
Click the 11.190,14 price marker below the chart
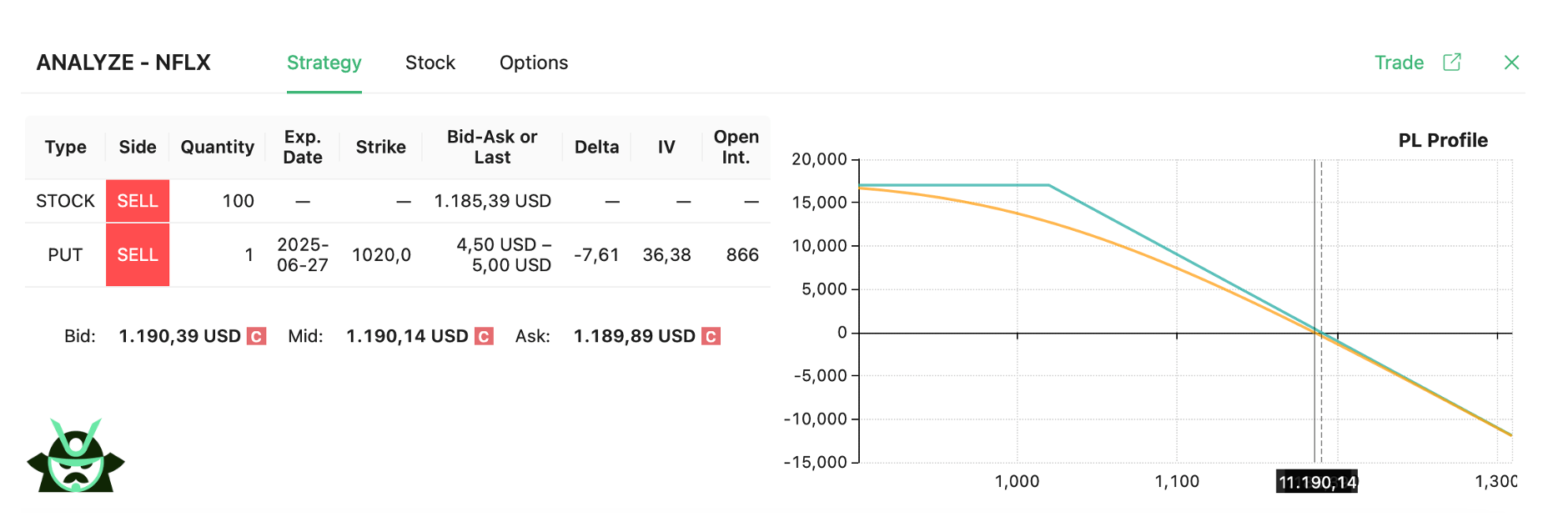tap(1318, 482)
